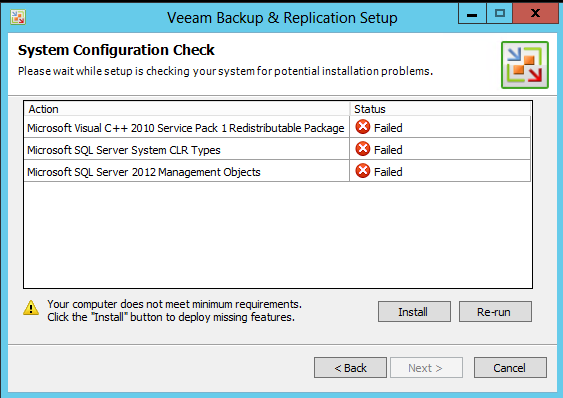
Task: Select Microsoft Visual C++ 2010 Redistributable row
Action: (x=277, y=128)
